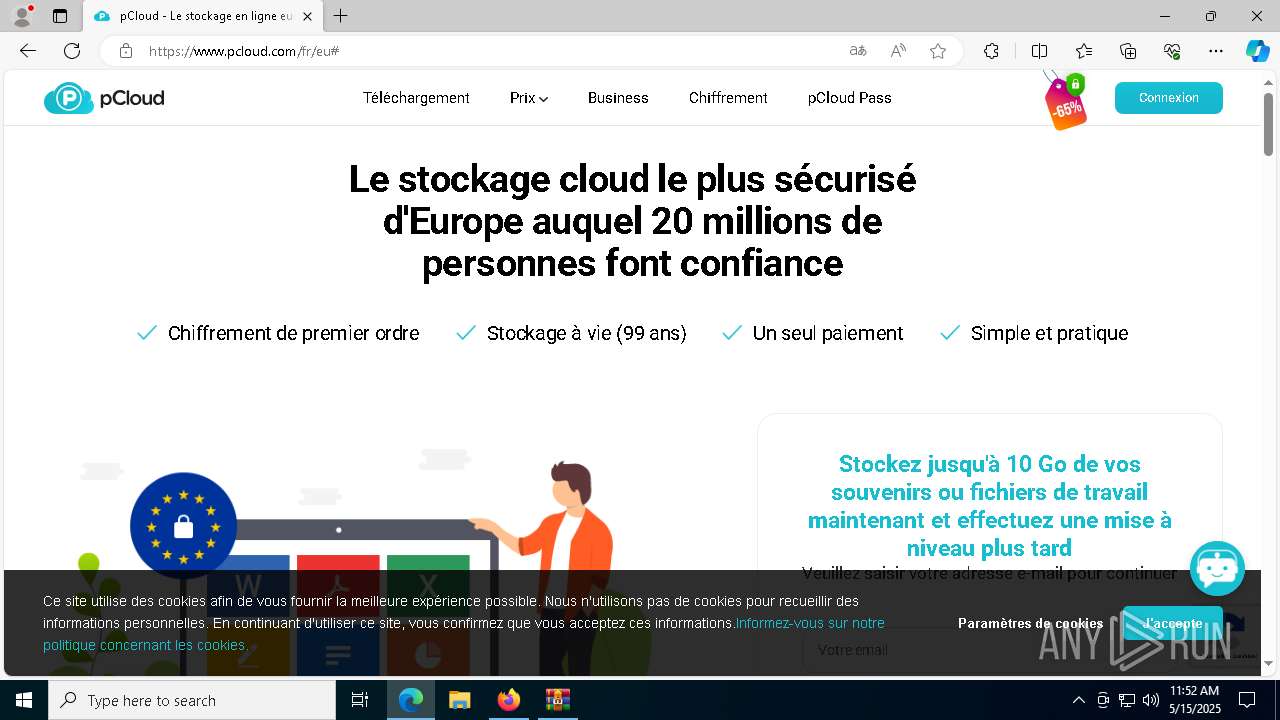This screenshot has height=720, width=1280.
Task: Launch Copilot sidebar
Action: 1257,51
